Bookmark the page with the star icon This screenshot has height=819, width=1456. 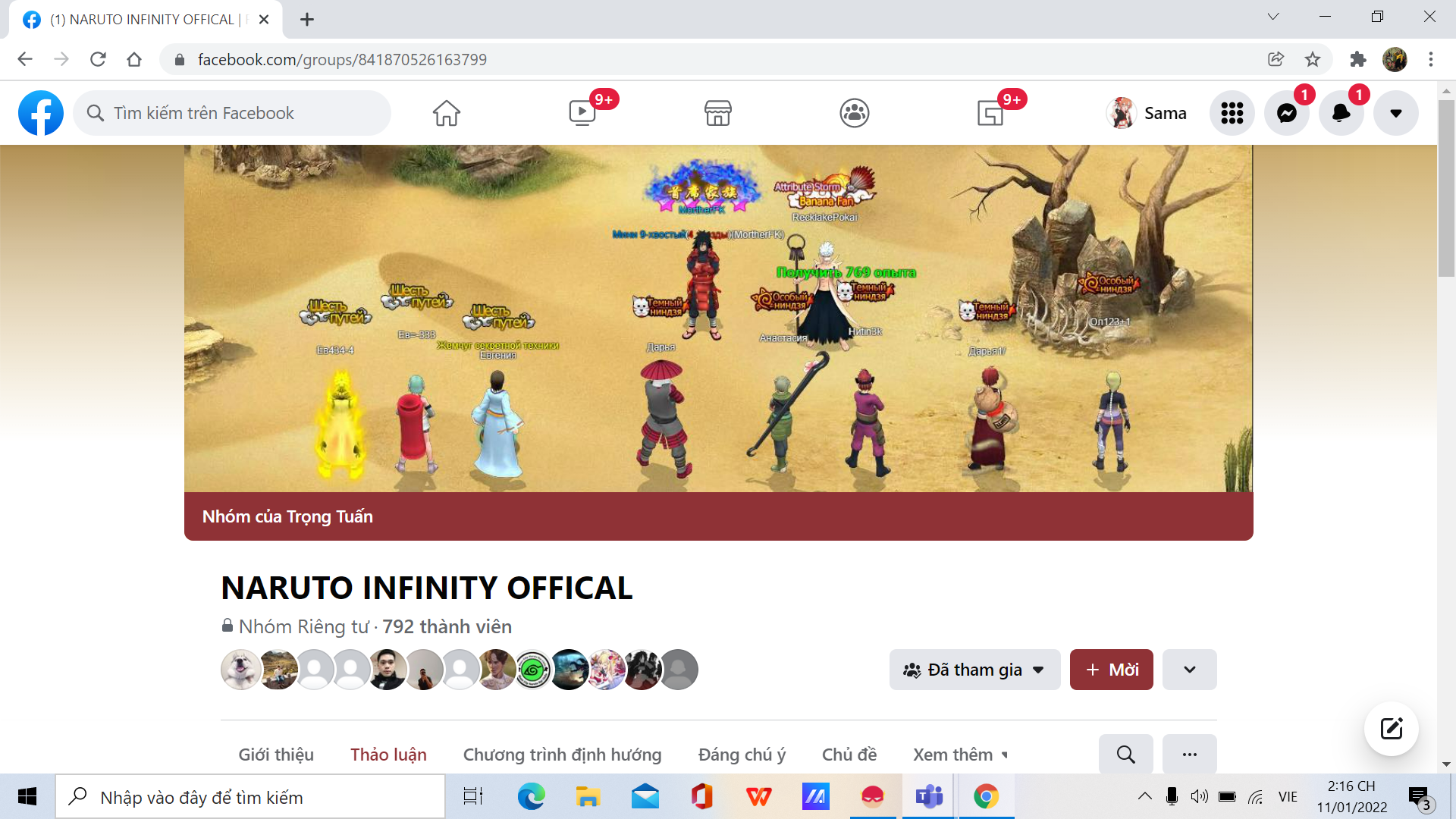[x=1313, y=59]
